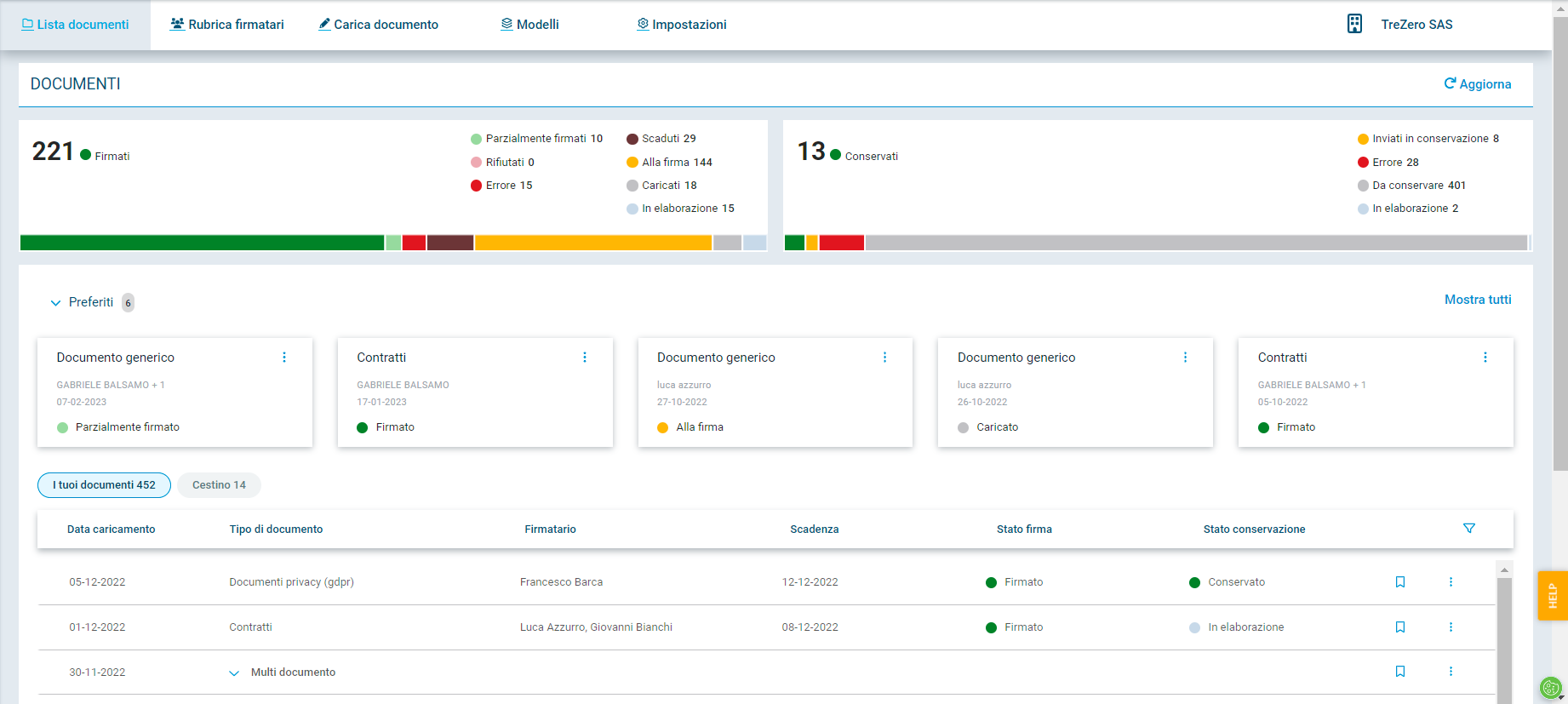The width and height of the screenshot is (1568, 704).
Task: Go to Carica documento
Action: (x=378, y=25)
